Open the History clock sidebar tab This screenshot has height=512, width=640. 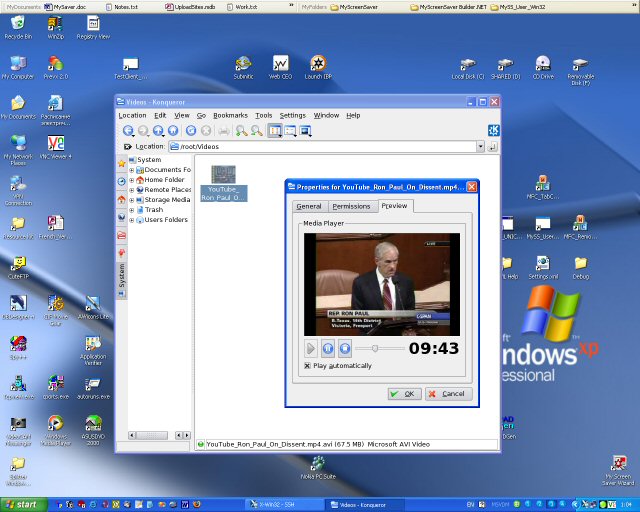coord(121,181)
